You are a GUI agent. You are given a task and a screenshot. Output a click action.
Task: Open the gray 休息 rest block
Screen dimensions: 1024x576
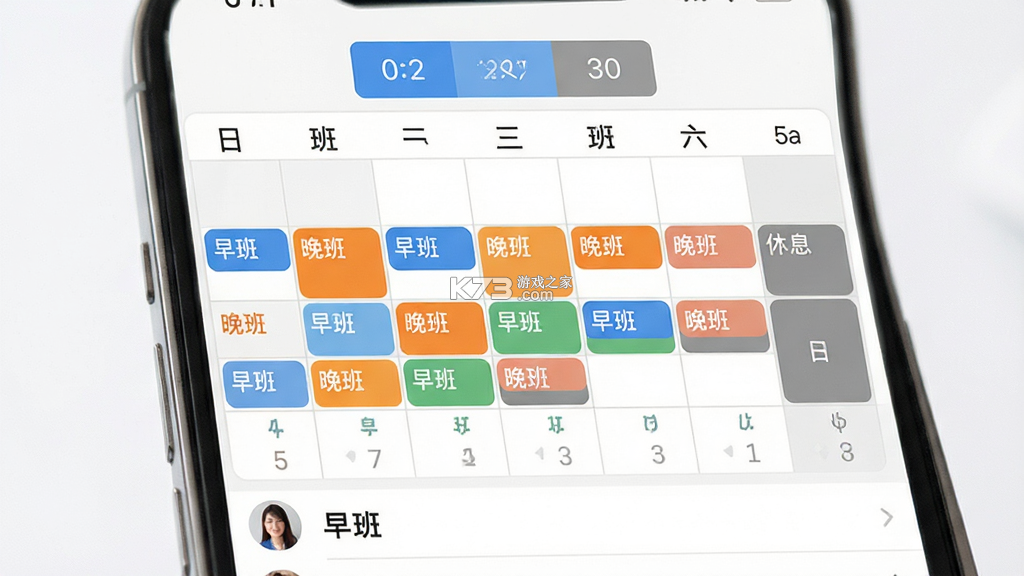coord(805,259)
